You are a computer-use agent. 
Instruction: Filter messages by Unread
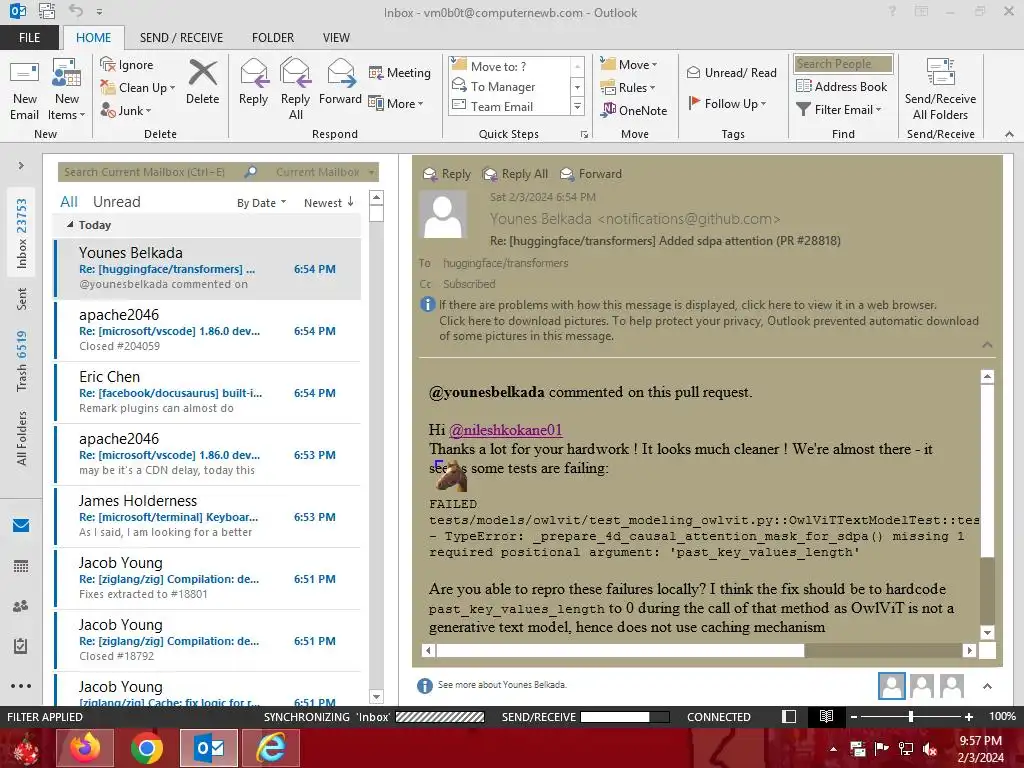click(116, 202)
